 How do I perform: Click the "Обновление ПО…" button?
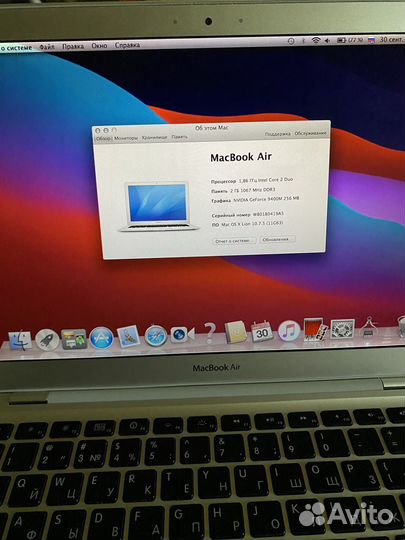[x=278, y=239]
